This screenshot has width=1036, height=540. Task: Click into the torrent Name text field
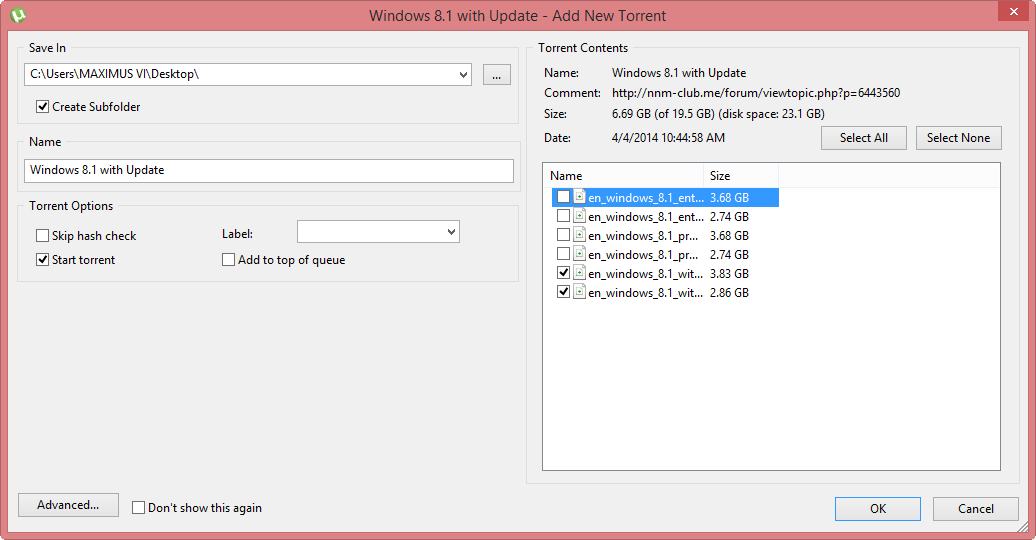269,171
